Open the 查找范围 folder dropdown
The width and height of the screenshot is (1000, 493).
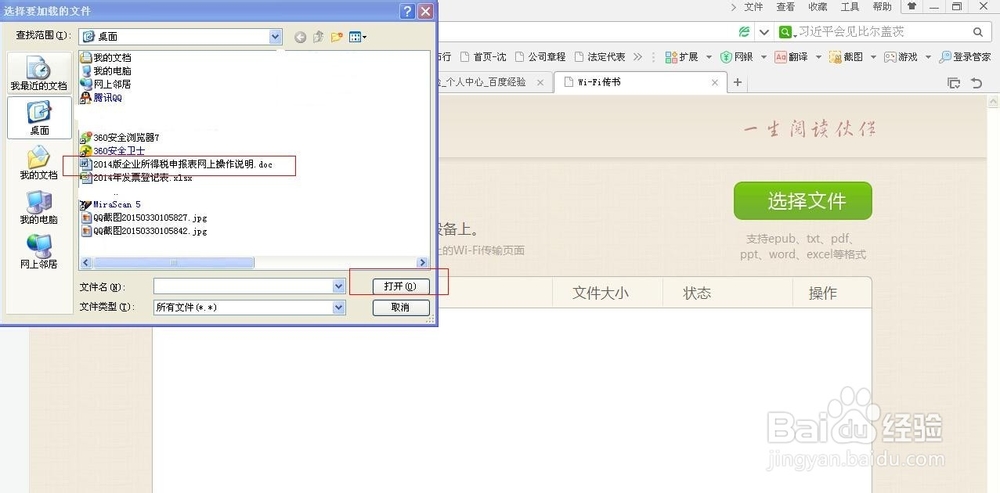(275, 37)
